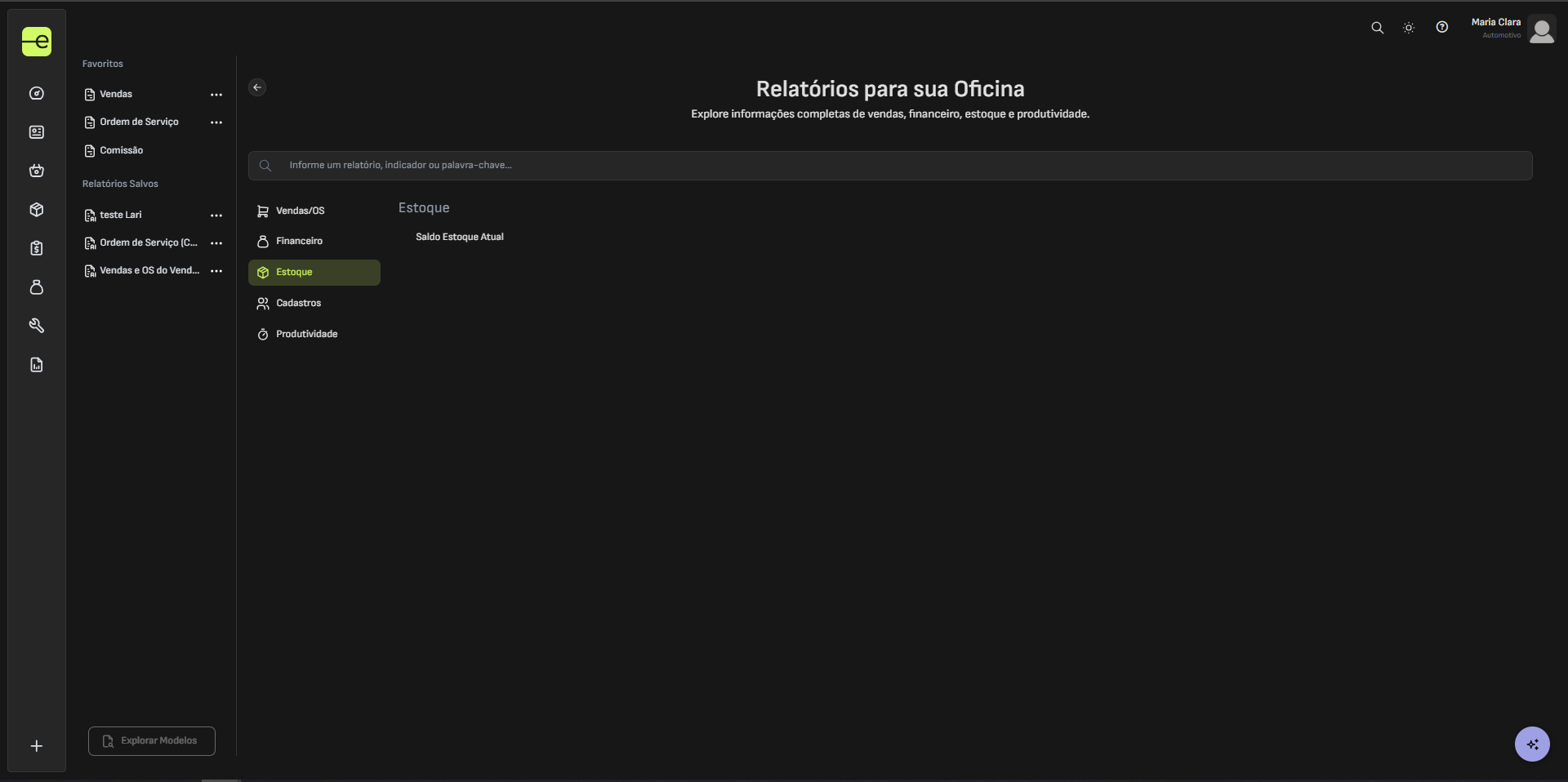Image resolution: width=1568 pixels, height=782 pixels.
Task: Open the box-shaped stock icon in sidebar
Action: 37,210
